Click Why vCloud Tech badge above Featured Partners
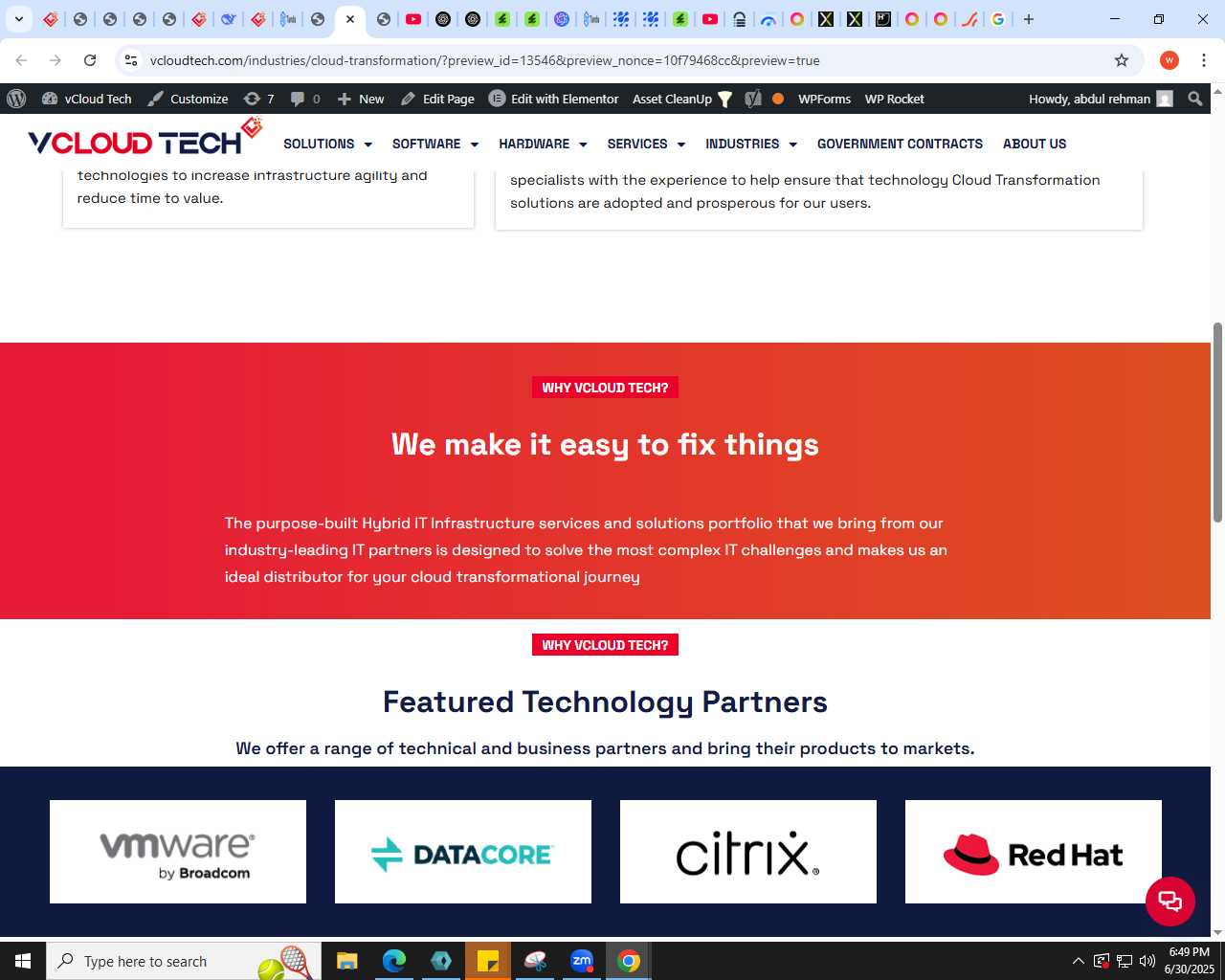The image size is (1225, 980). [605, 645]
